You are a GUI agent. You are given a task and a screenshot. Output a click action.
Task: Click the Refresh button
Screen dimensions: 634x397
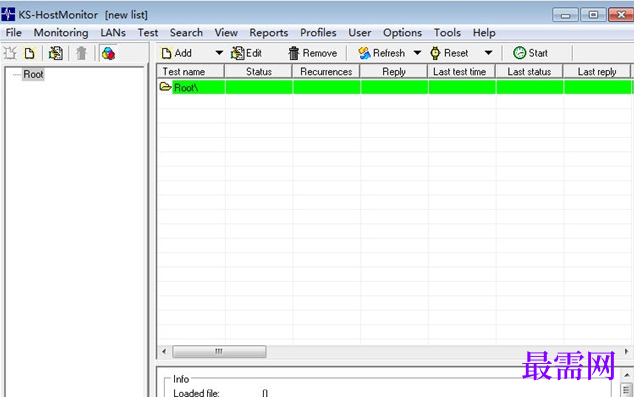(x=381, y=53)
